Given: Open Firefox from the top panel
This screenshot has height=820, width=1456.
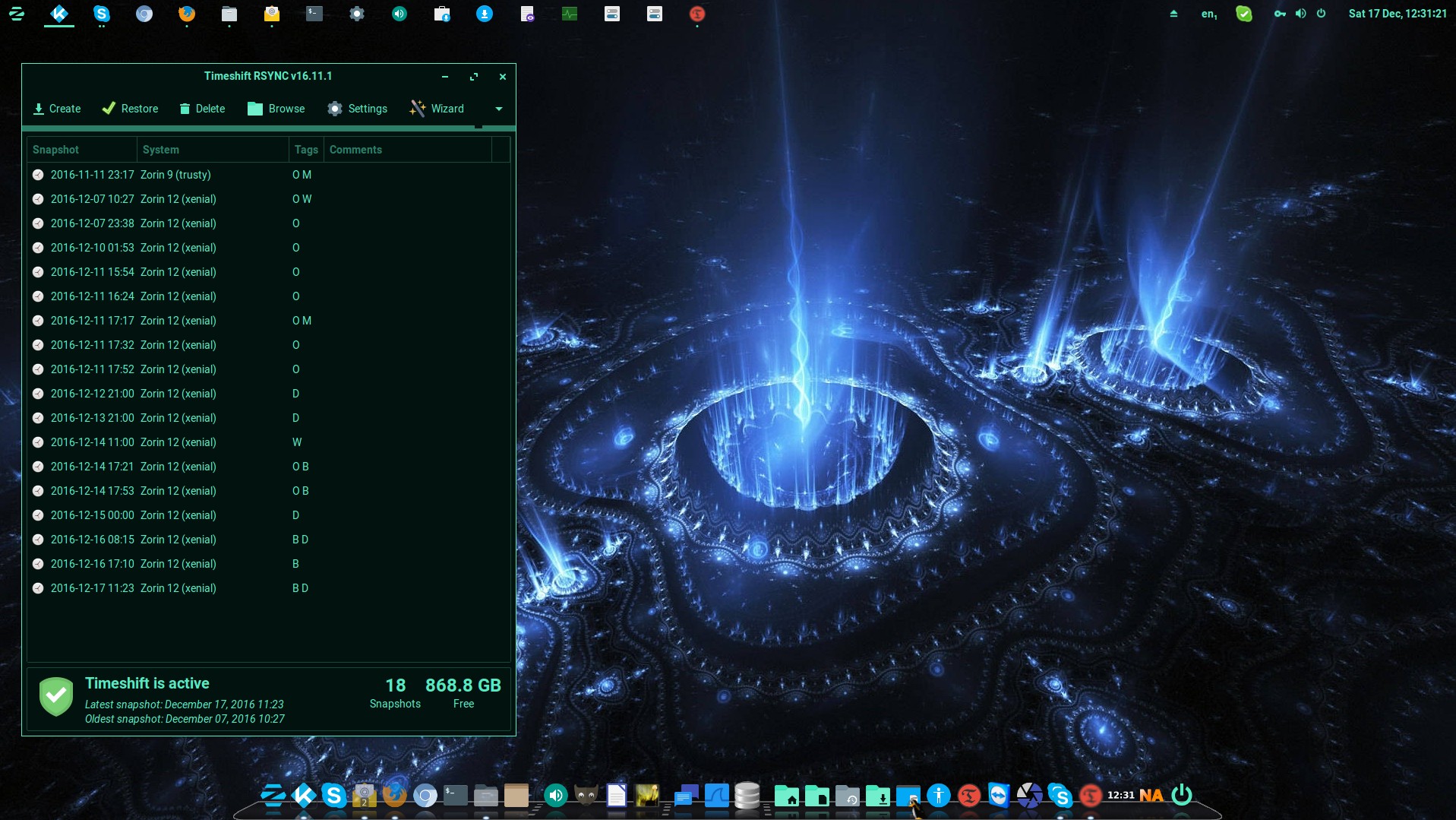Looking at the screenshot, I should (187, 14).
